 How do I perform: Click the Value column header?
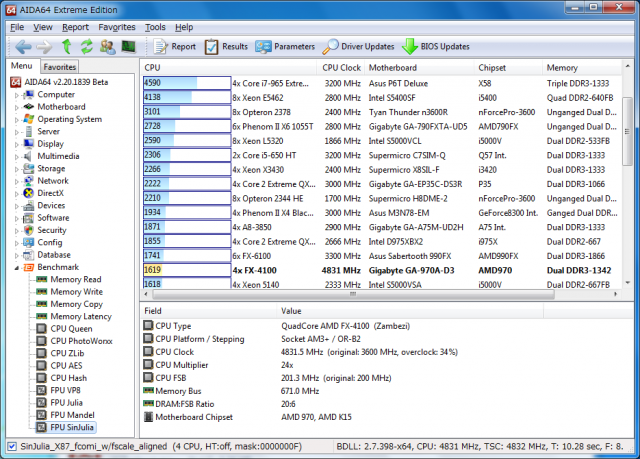[410, 311]
